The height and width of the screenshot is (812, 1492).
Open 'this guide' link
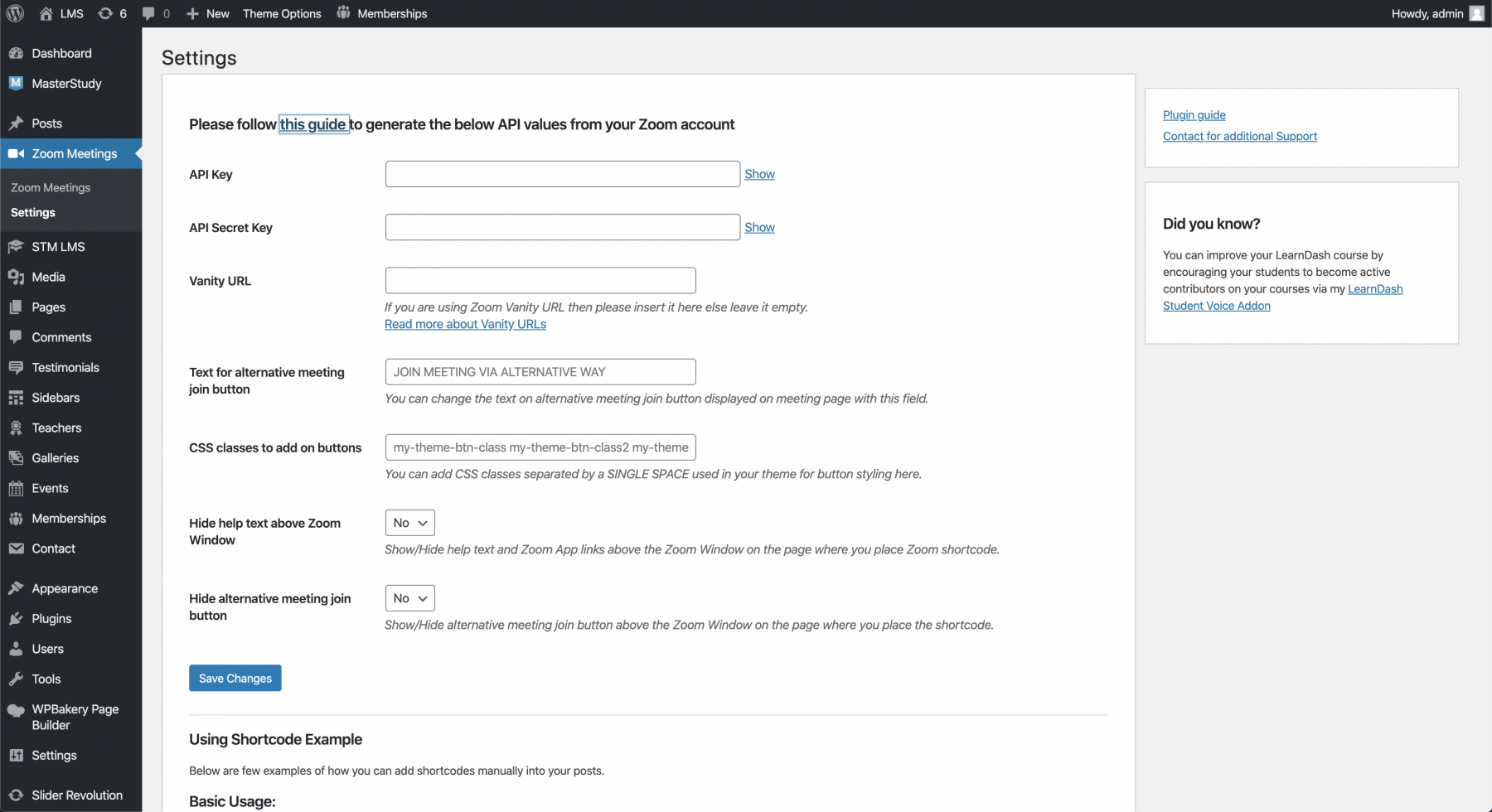312,124
